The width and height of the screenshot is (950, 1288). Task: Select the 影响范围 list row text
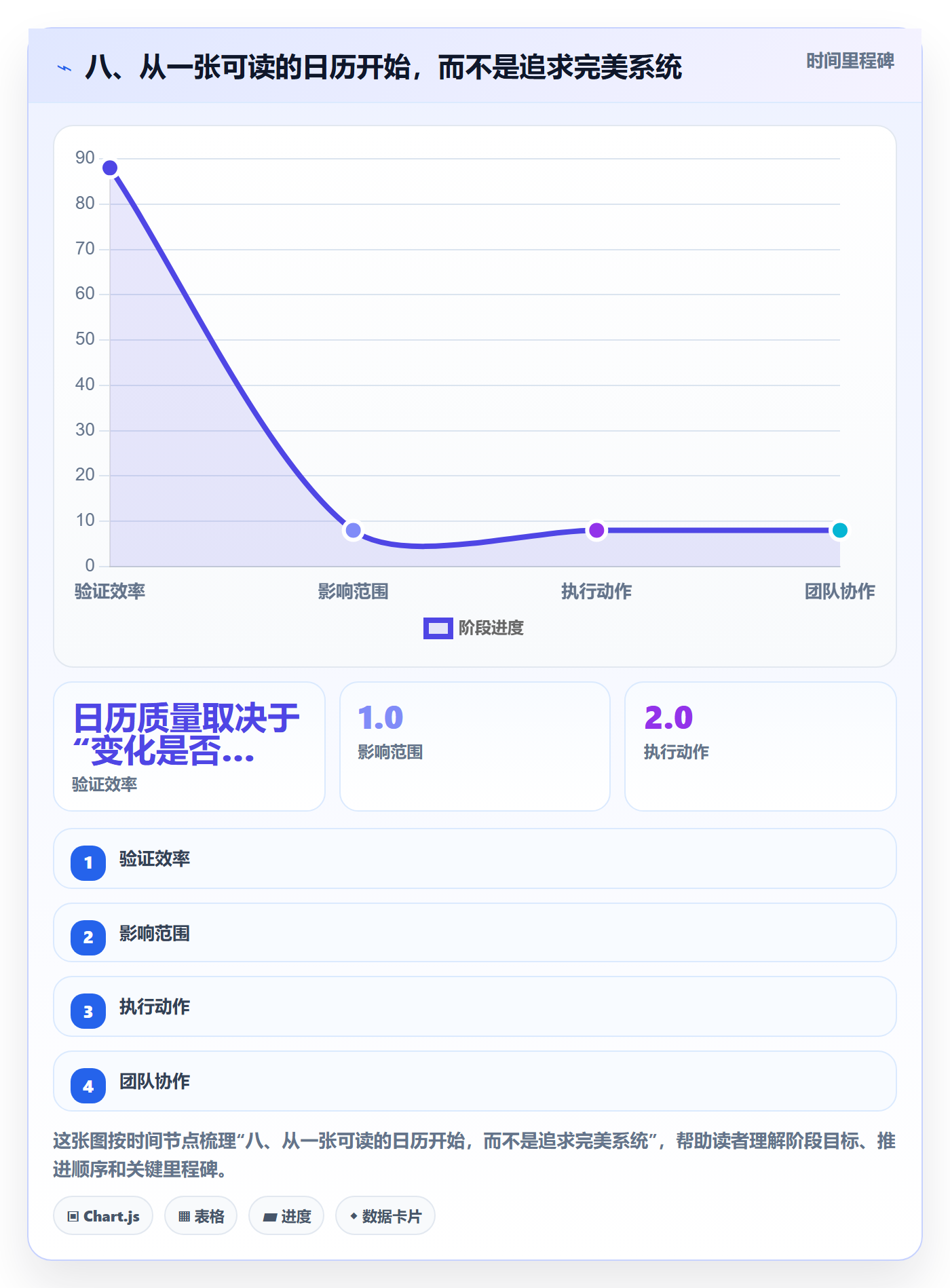[x=155, y=934]
